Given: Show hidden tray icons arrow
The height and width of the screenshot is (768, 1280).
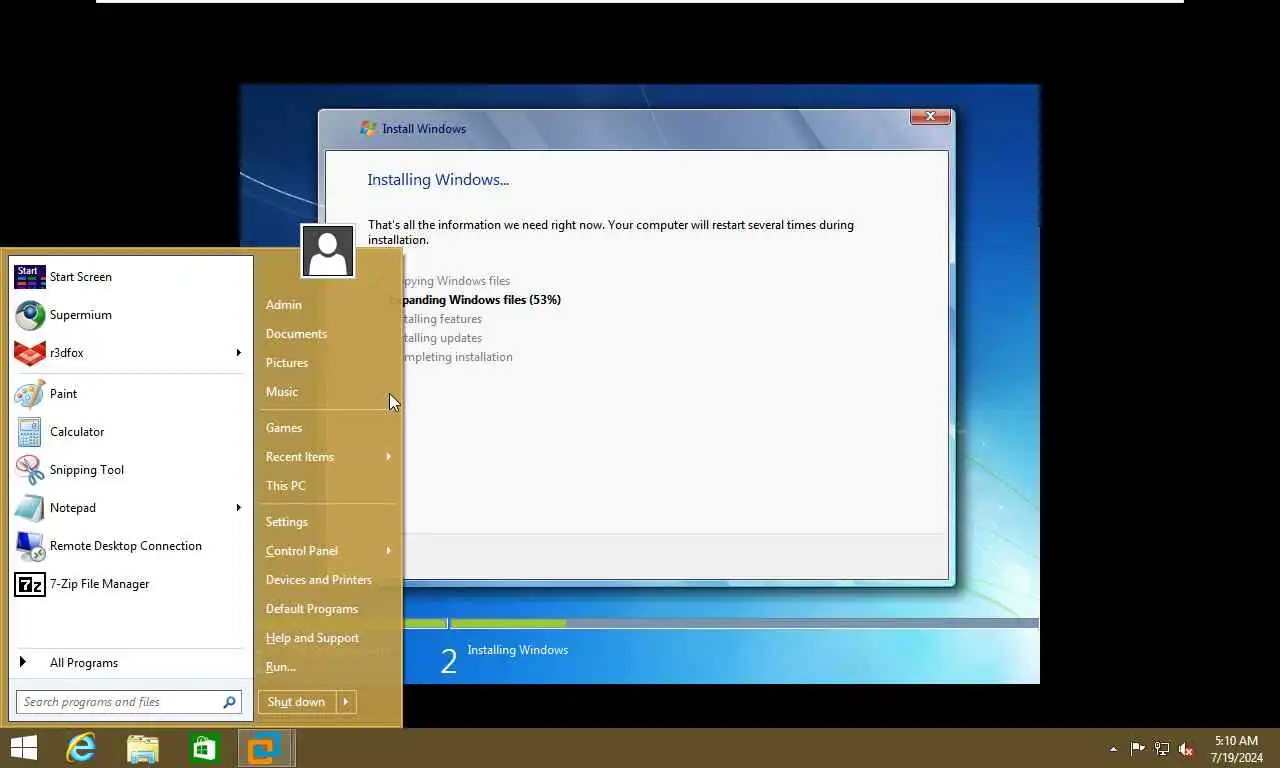Looking at the screenshot, I should pos(1113,749).
